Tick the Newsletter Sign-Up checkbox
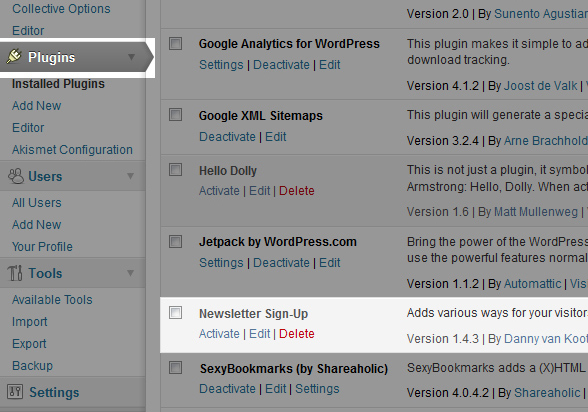Image resolution: width=588 pixels, height=412 pixels. [175, 312]
